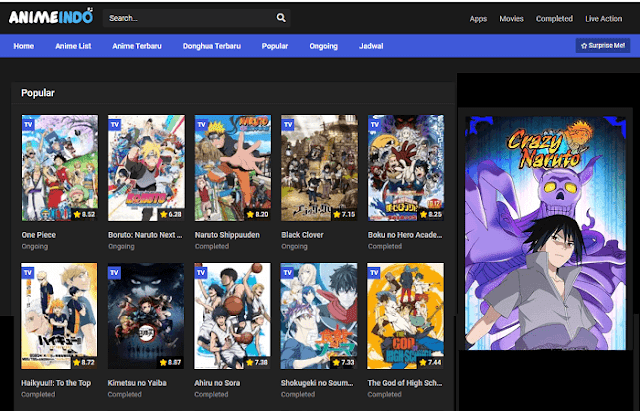
Task: Click the Black Clover title text
Action: 302,235
